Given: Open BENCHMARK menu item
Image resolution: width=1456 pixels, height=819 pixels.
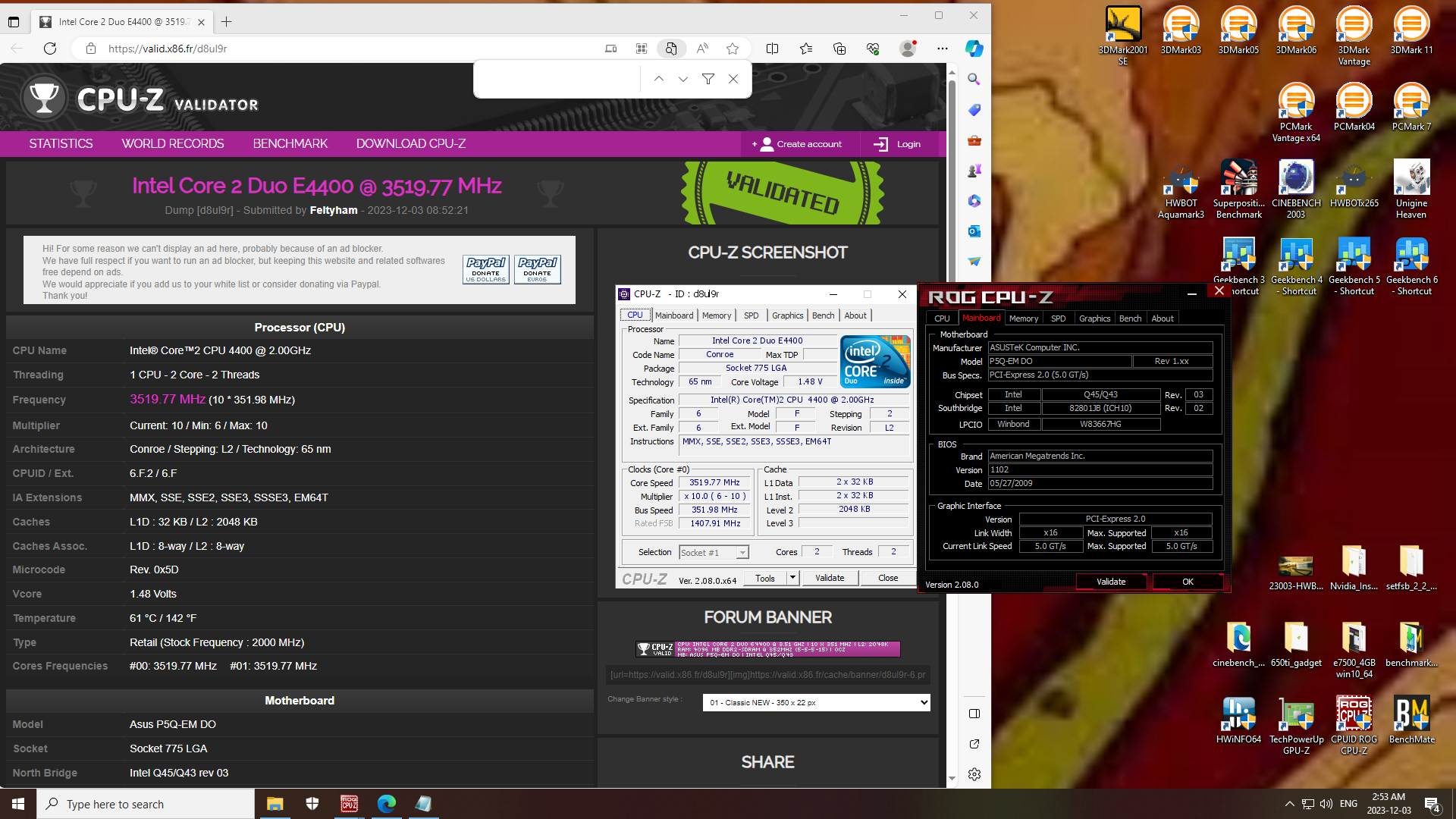Looking at the screenshot, I should (x=290, y=143).
